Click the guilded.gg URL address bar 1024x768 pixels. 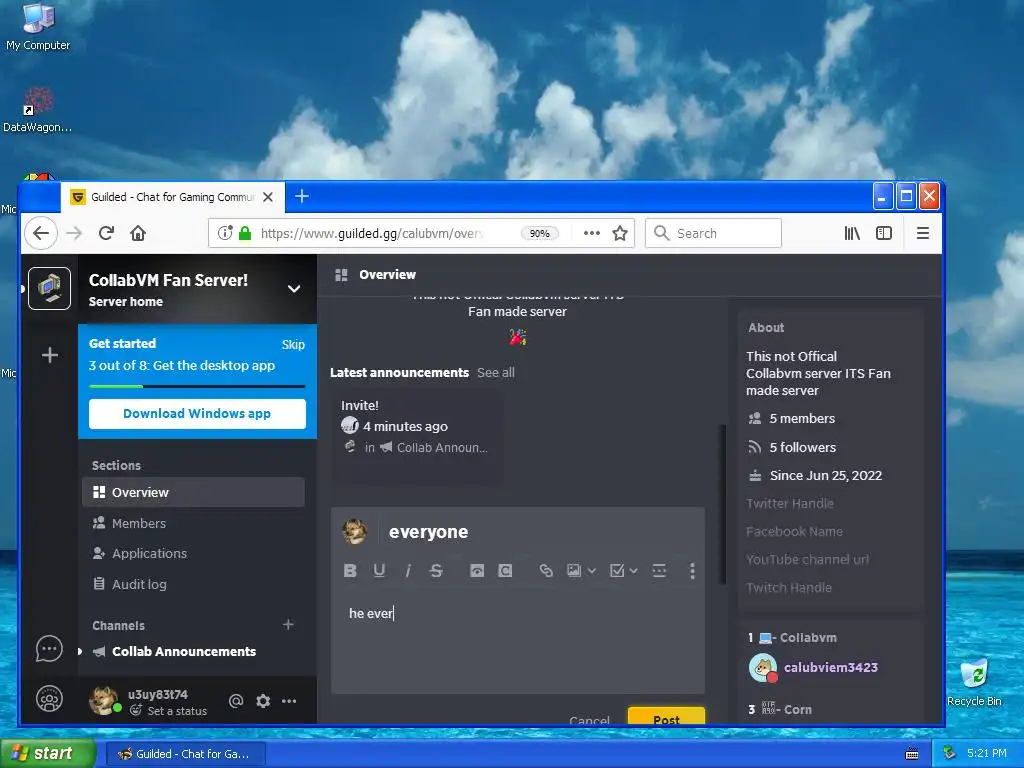coord(370,233)
